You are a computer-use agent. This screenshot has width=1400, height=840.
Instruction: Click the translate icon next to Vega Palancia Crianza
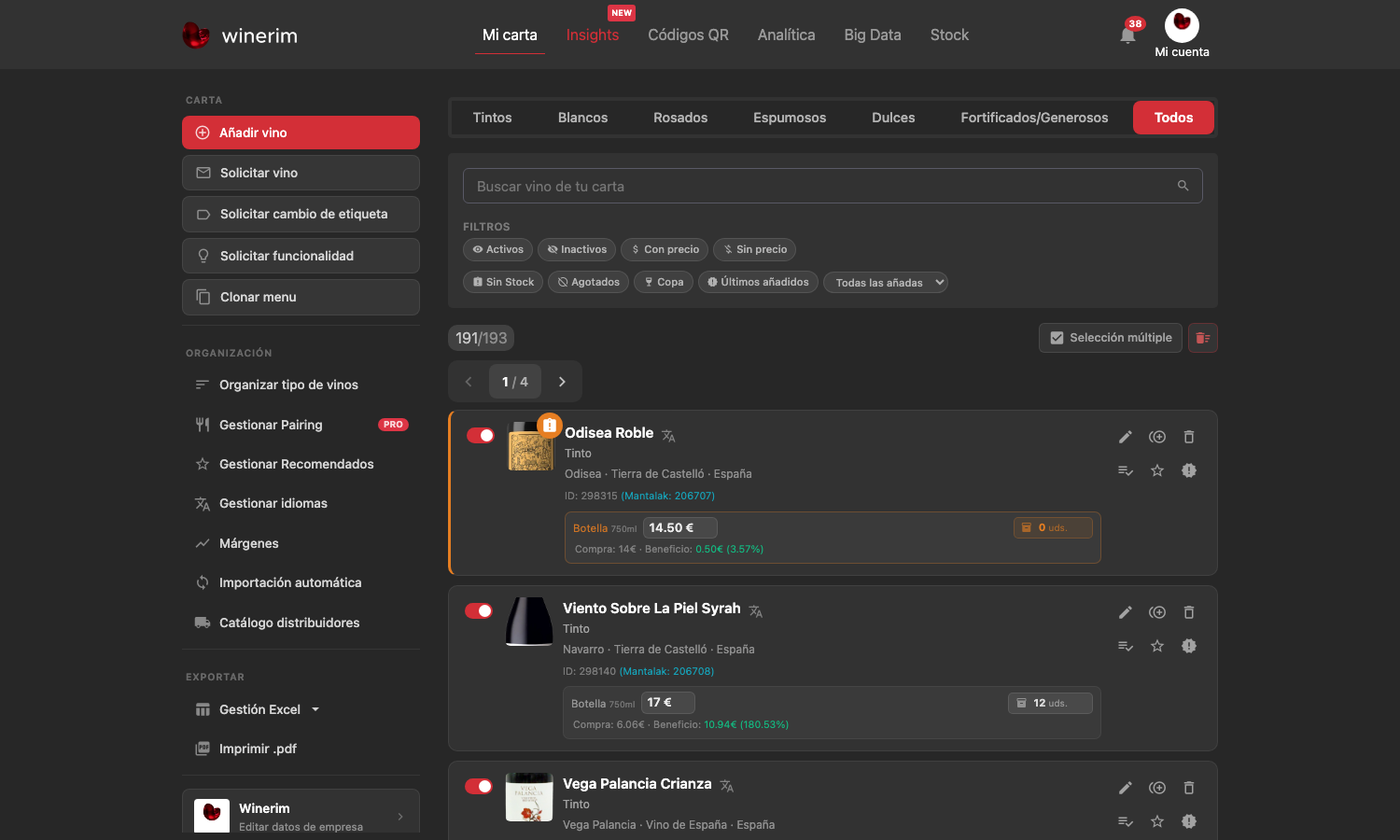point(727,786)
